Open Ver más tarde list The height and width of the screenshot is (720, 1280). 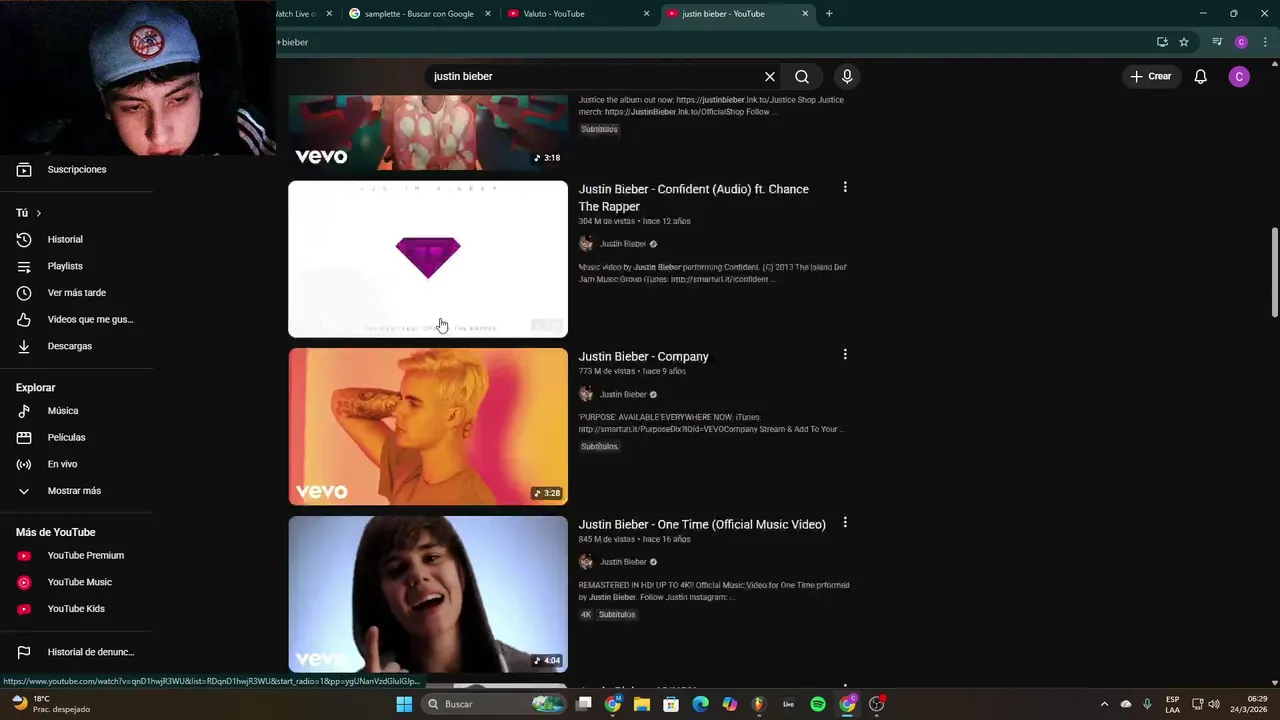coord(76,293)
